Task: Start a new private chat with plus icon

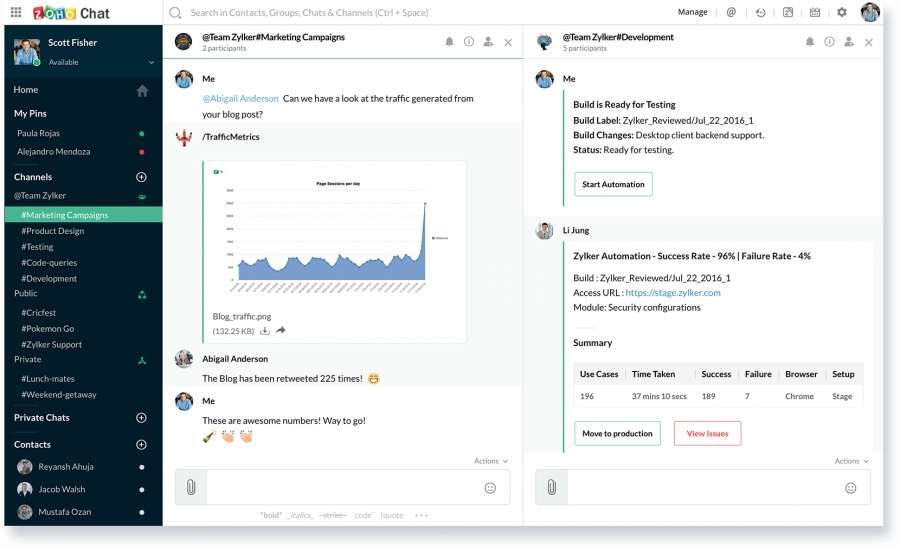Action: 141,417
